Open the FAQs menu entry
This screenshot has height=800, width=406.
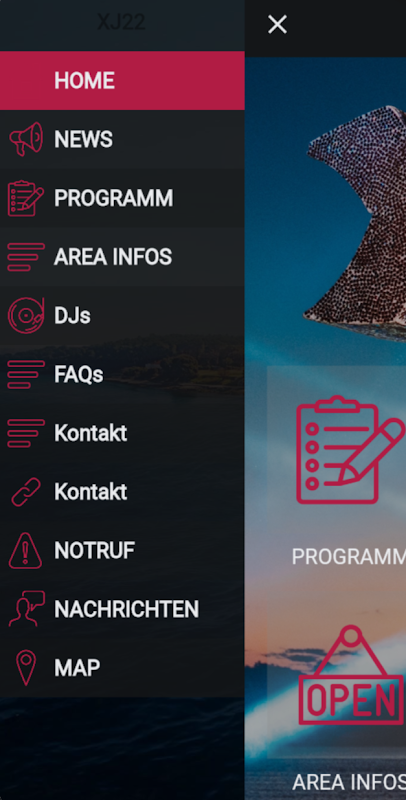coord(122,374)
